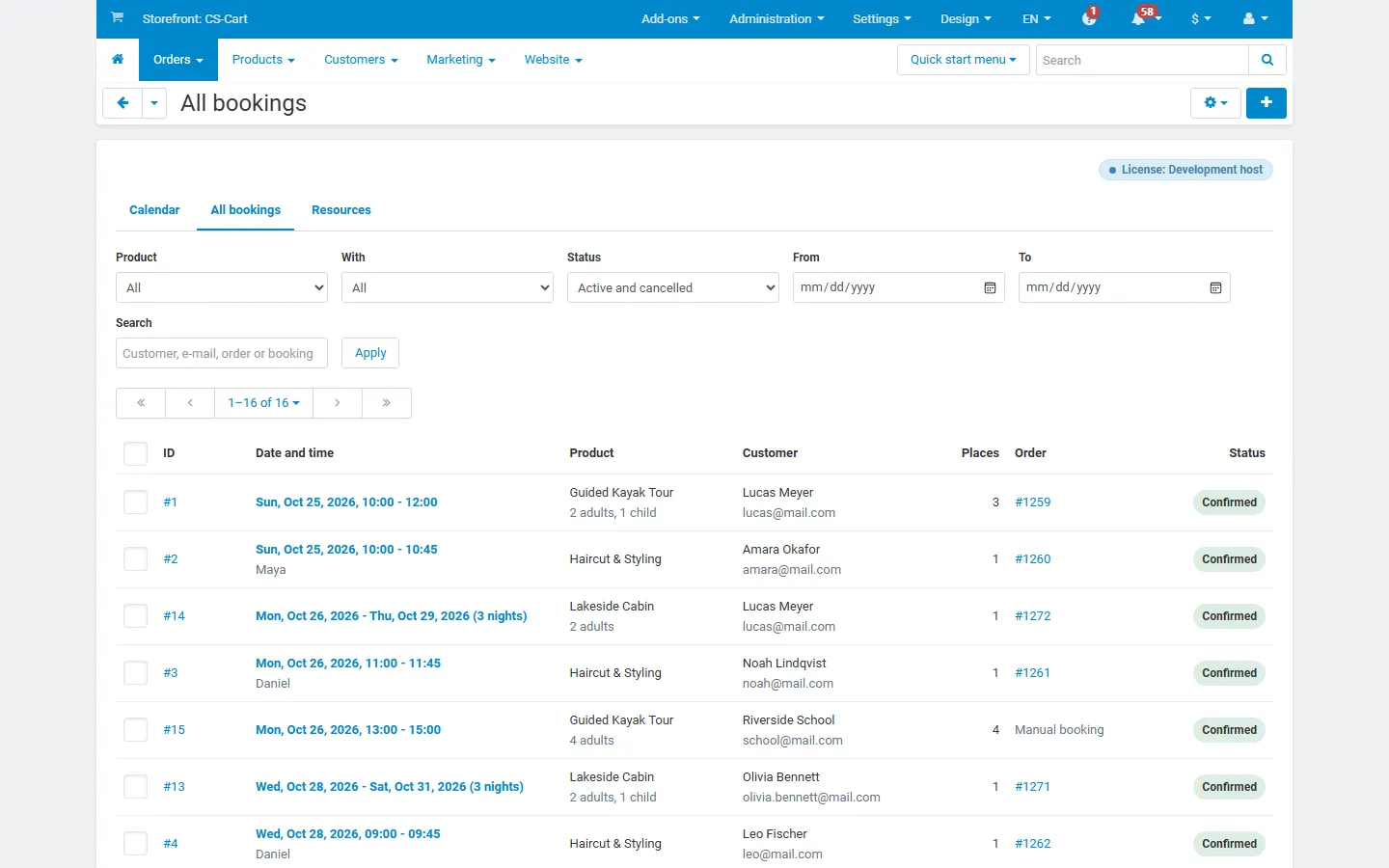Select the checkbox for booking #14
The width and height of the screenshot is (1389, 868).
click(x=135, y=616)
